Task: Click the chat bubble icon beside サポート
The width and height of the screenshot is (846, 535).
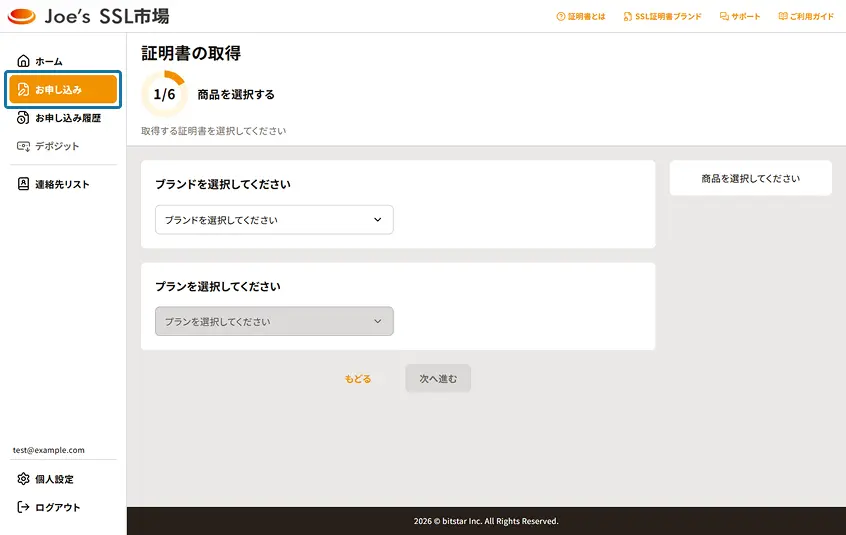Action: click(724, 17)
